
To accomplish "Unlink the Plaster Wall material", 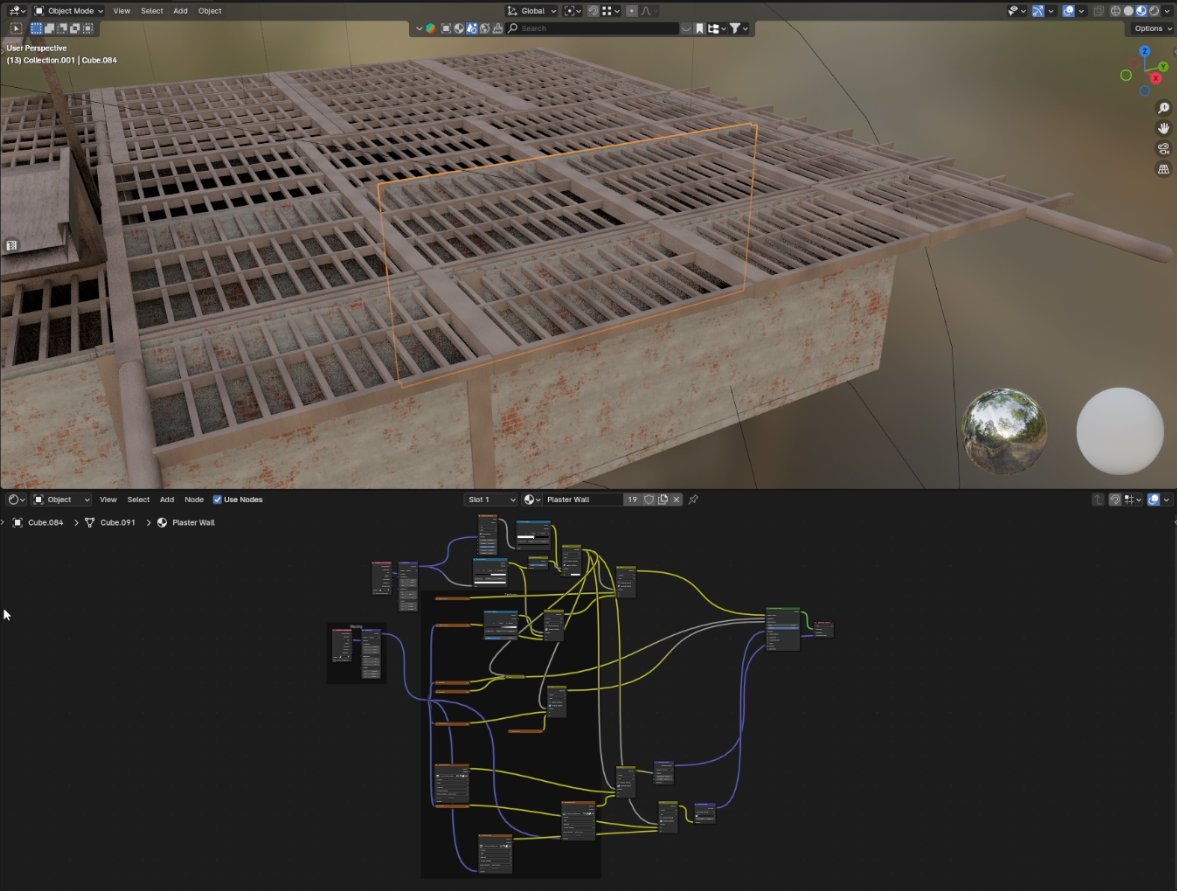I will coord(676,499).
